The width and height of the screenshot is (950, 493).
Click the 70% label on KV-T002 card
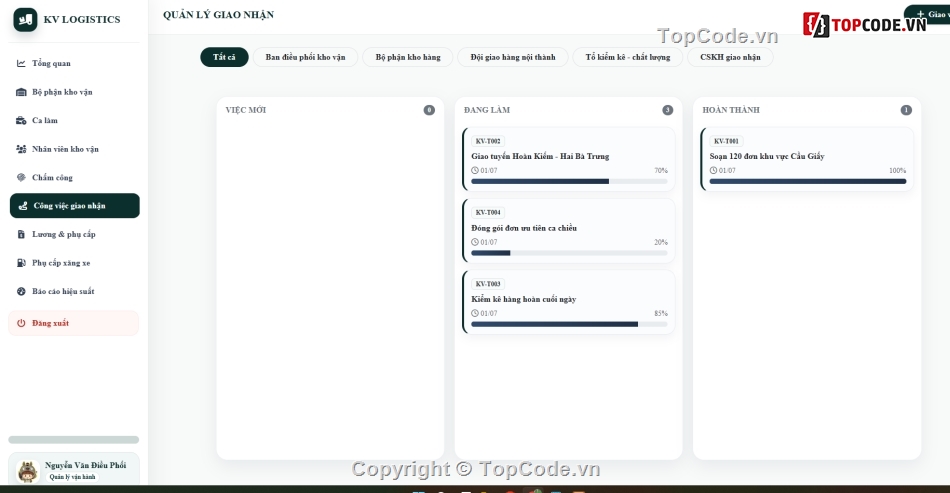(660, 171)
